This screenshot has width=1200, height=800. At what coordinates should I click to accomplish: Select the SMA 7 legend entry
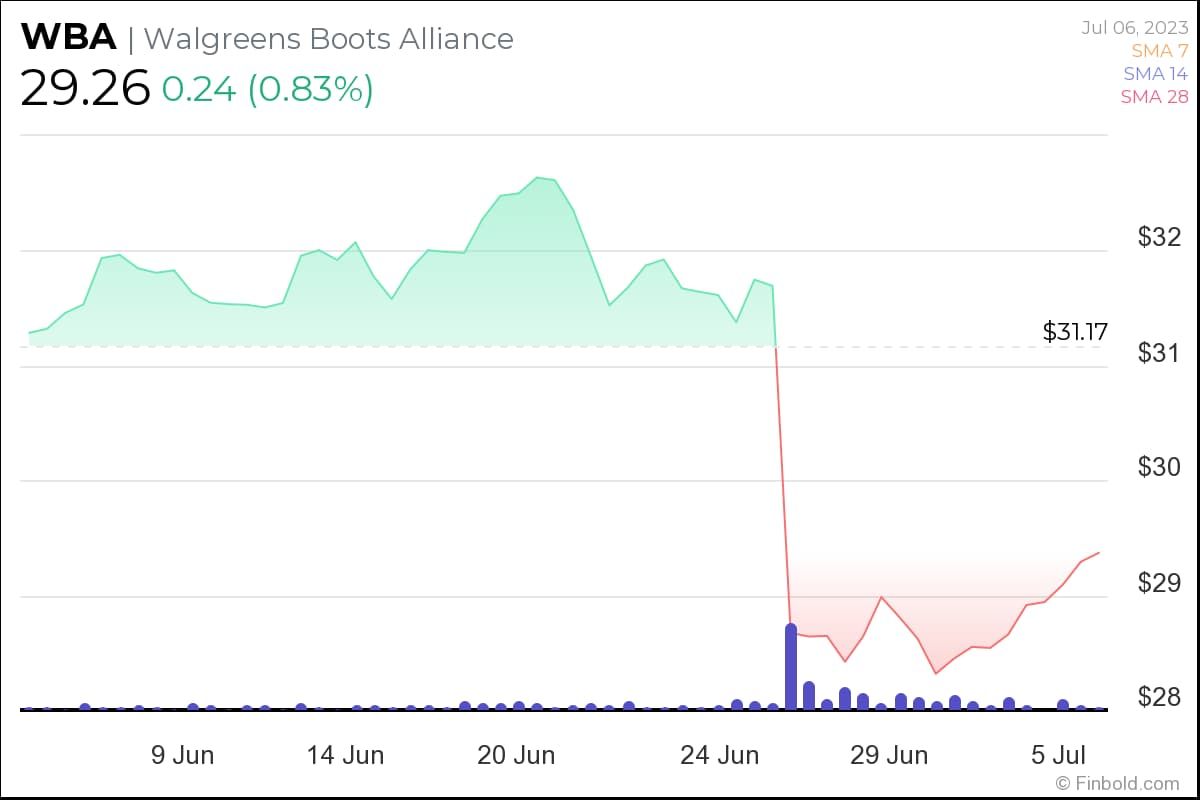click(x=1160, y=50)
